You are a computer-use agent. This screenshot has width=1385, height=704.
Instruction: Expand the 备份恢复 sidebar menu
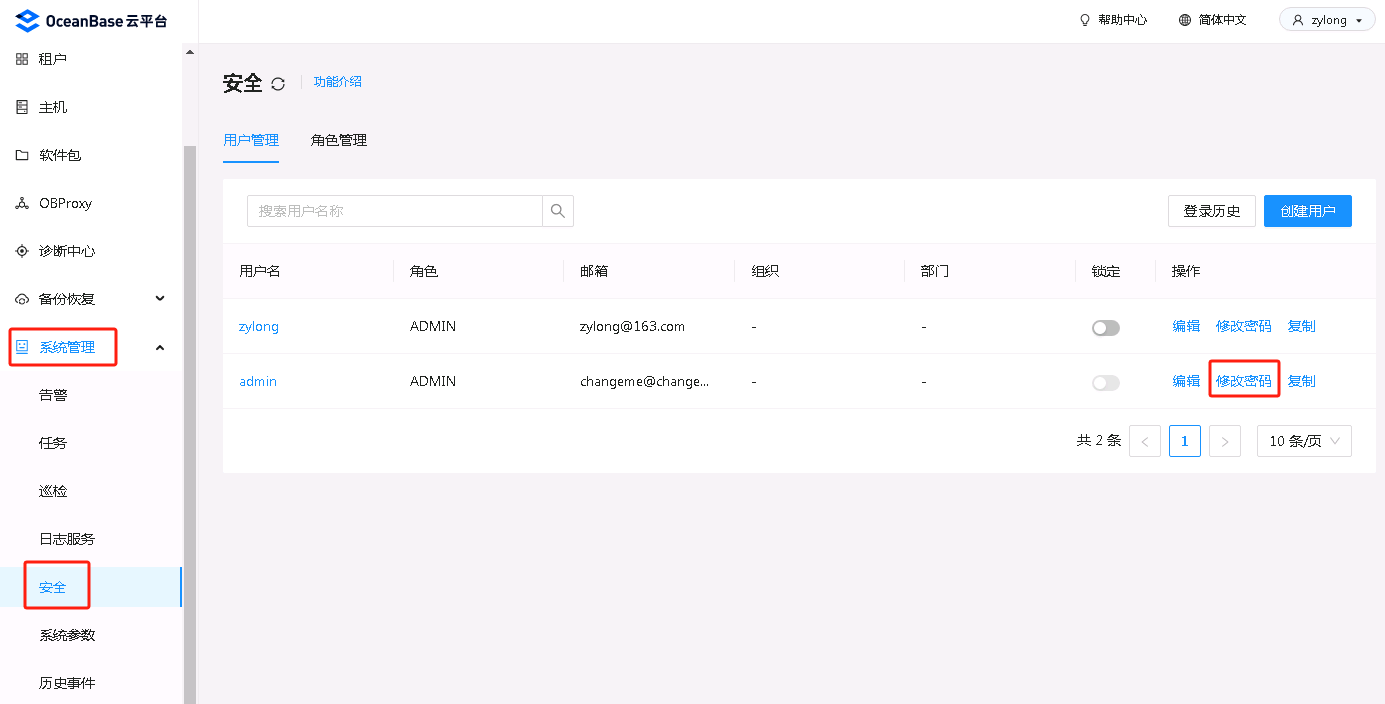[160, 299]
